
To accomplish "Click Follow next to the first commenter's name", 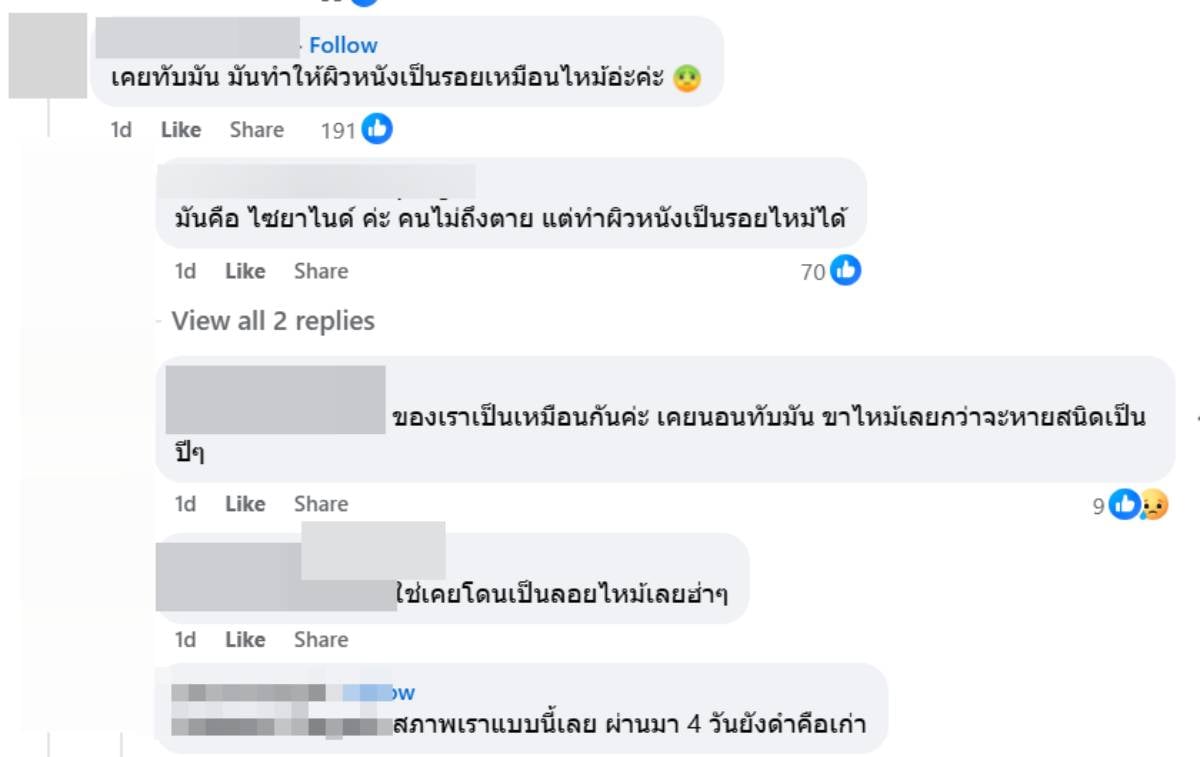I will (x=344, y=45).
